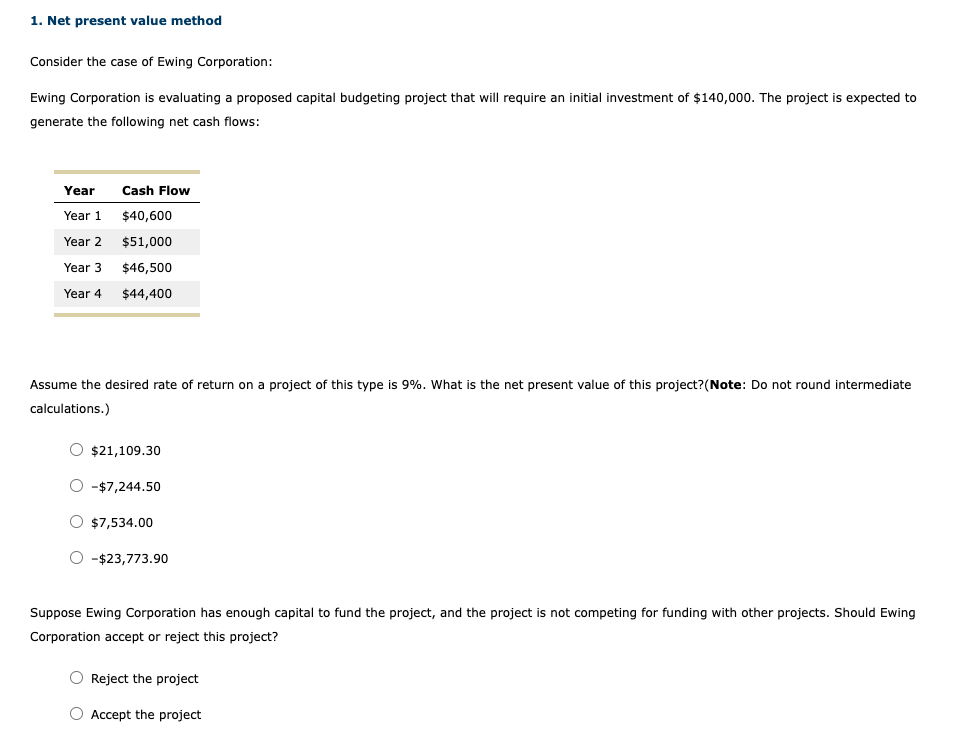Select the -$23,773.90 answer option
The width and height of the screenshot is (960, 730).
click(x=77, y=557)
